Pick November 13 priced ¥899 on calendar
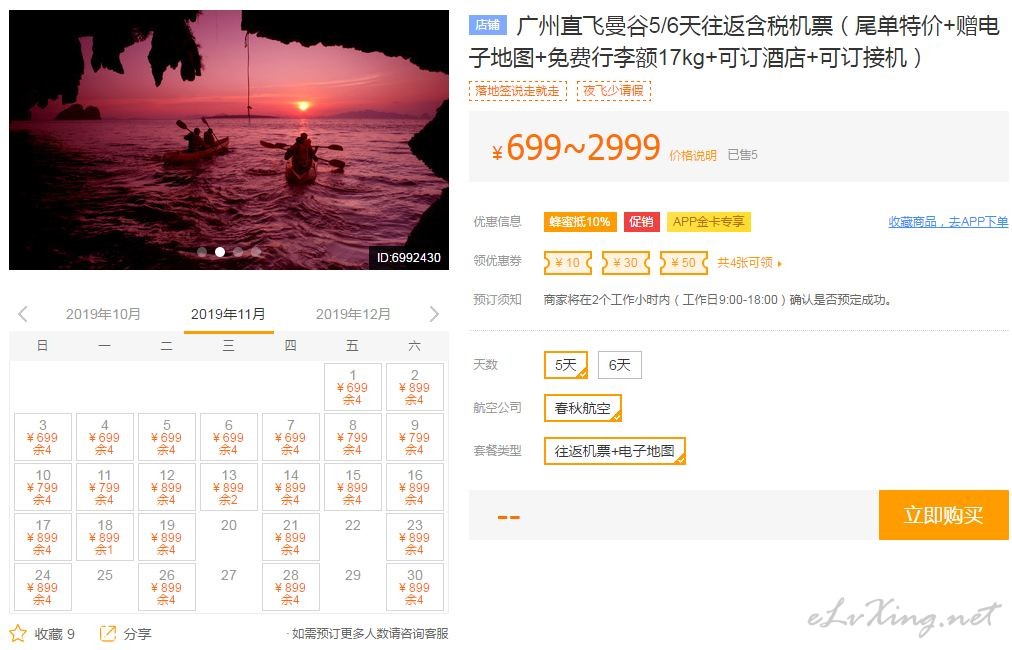 click(229, 487)
